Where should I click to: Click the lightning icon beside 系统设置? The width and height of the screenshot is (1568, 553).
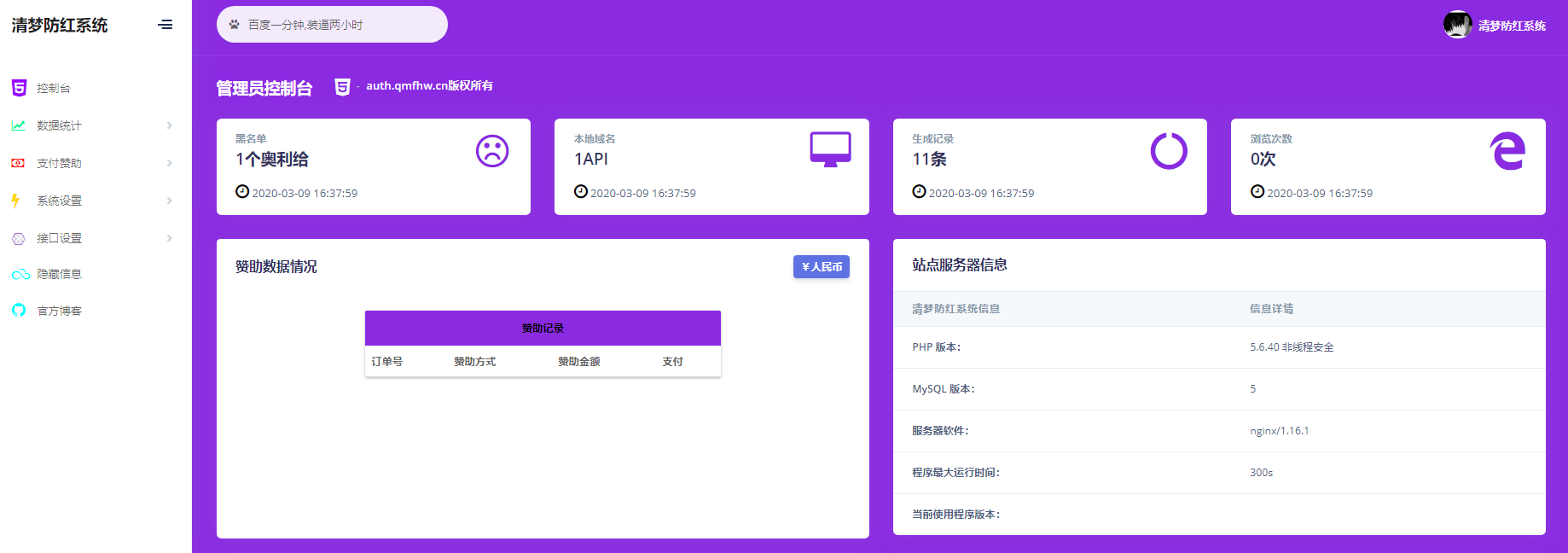point(15,201)
